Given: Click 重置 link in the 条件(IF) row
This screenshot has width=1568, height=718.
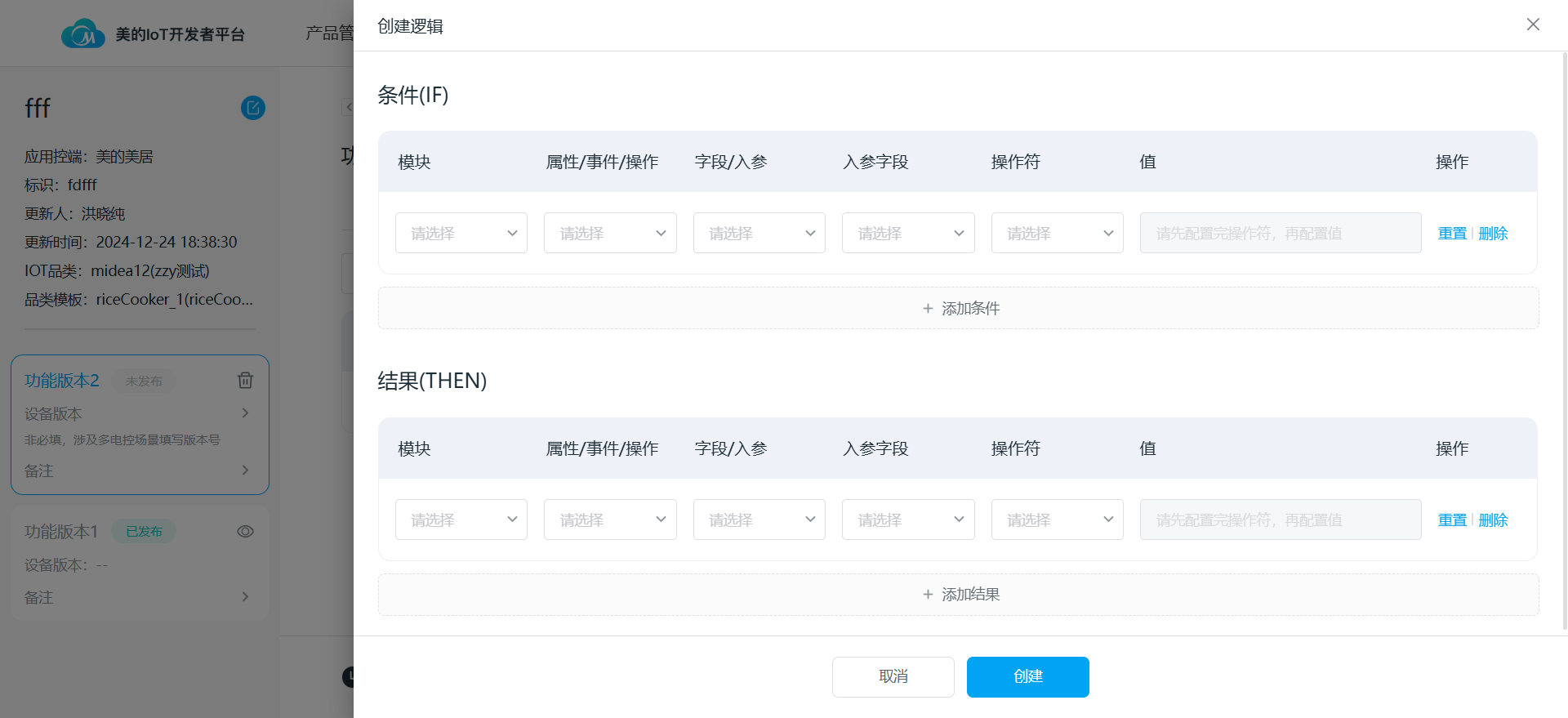Looking at the screenshot, I should pyautogui.click(x=1452, y=234).
